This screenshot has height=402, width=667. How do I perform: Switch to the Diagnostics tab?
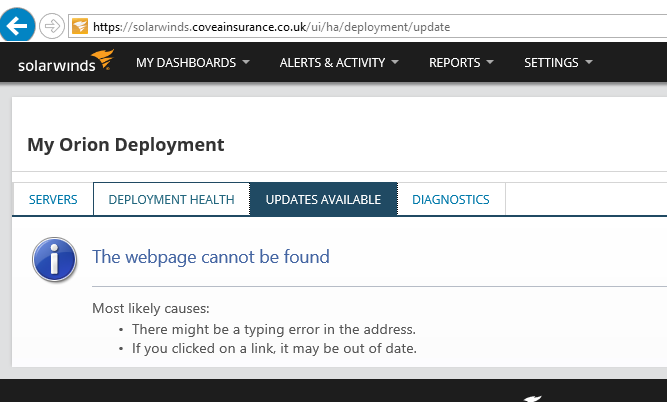click(x=451, y=199)
